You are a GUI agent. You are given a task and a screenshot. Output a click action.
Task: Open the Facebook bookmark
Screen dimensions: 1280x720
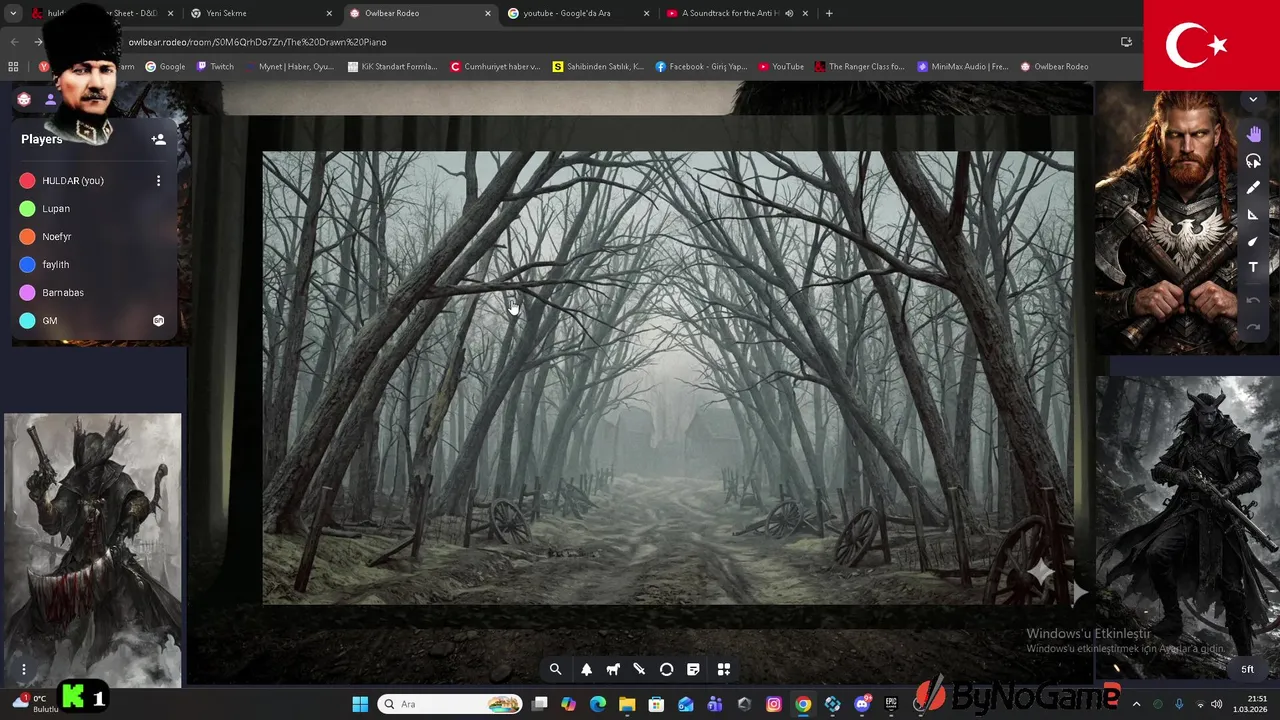[701, 67]
